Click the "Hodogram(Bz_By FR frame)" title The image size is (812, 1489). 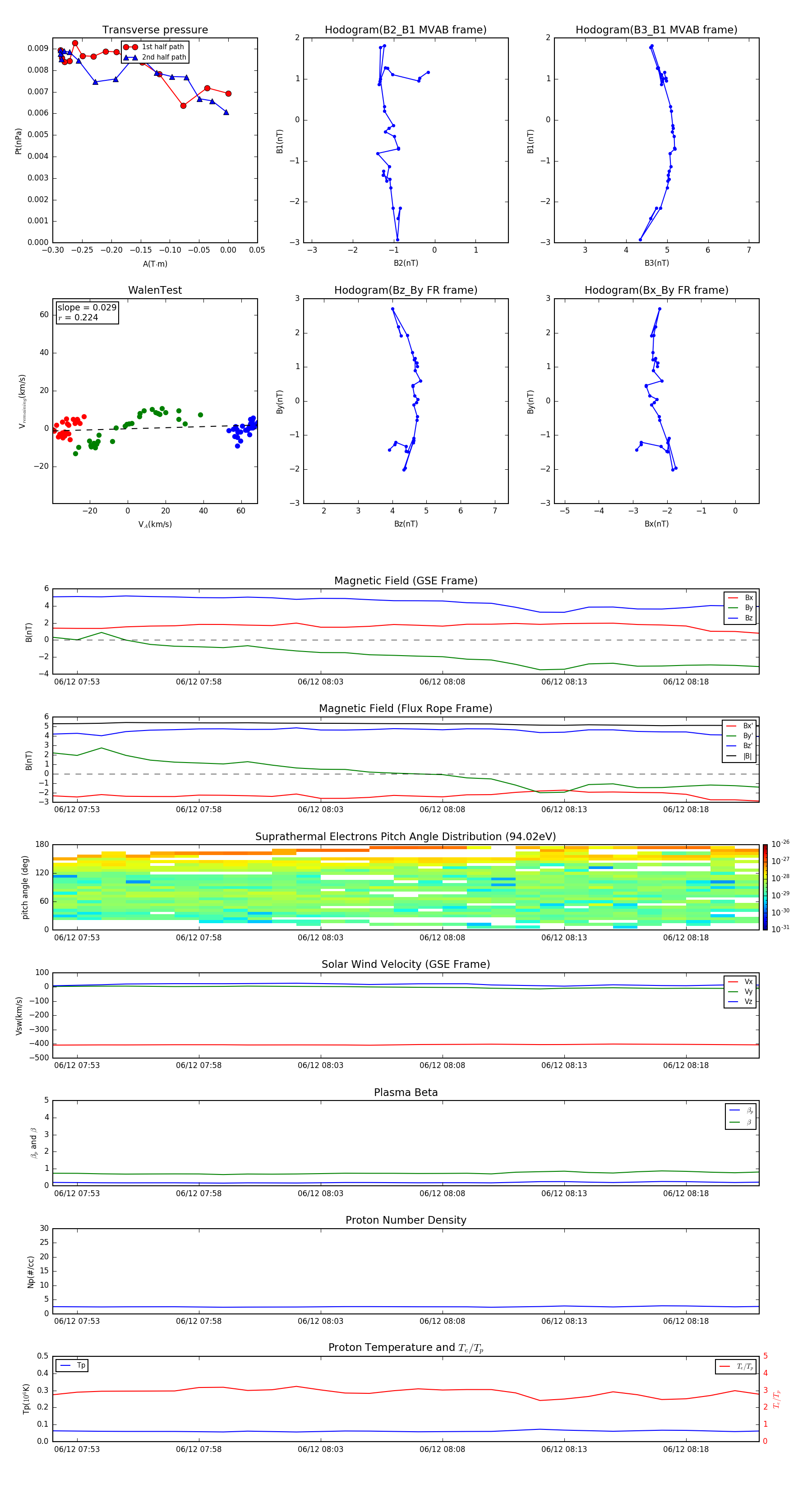406,290
